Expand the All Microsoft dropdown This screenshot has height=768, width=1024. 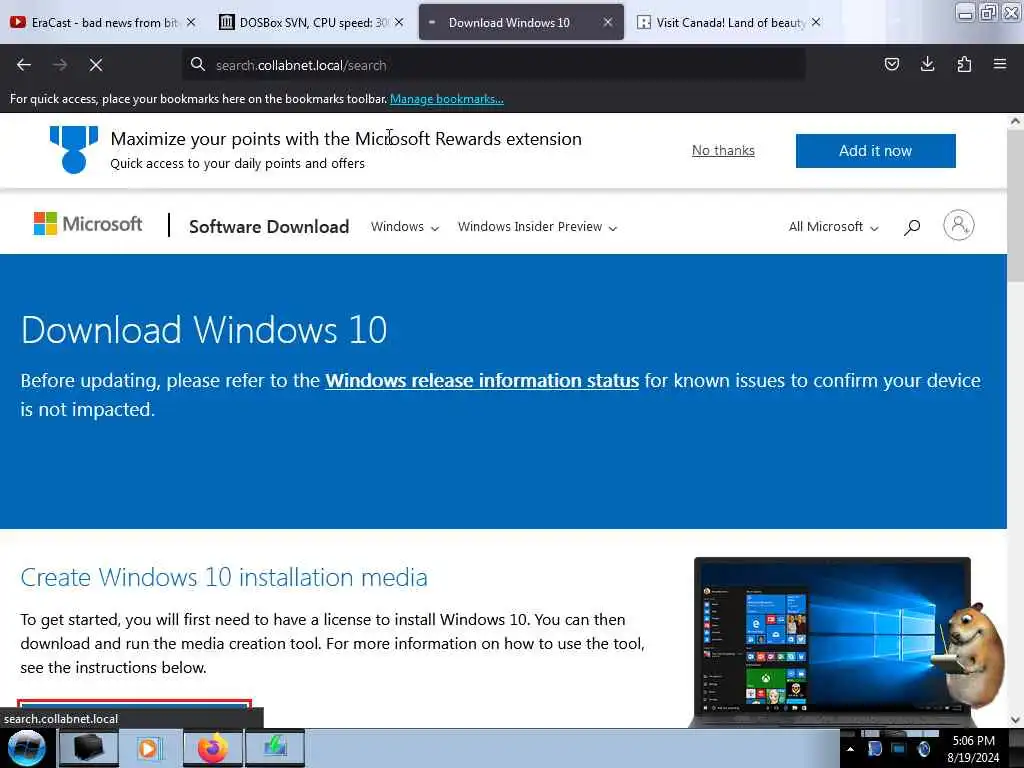tap(833, 227)
